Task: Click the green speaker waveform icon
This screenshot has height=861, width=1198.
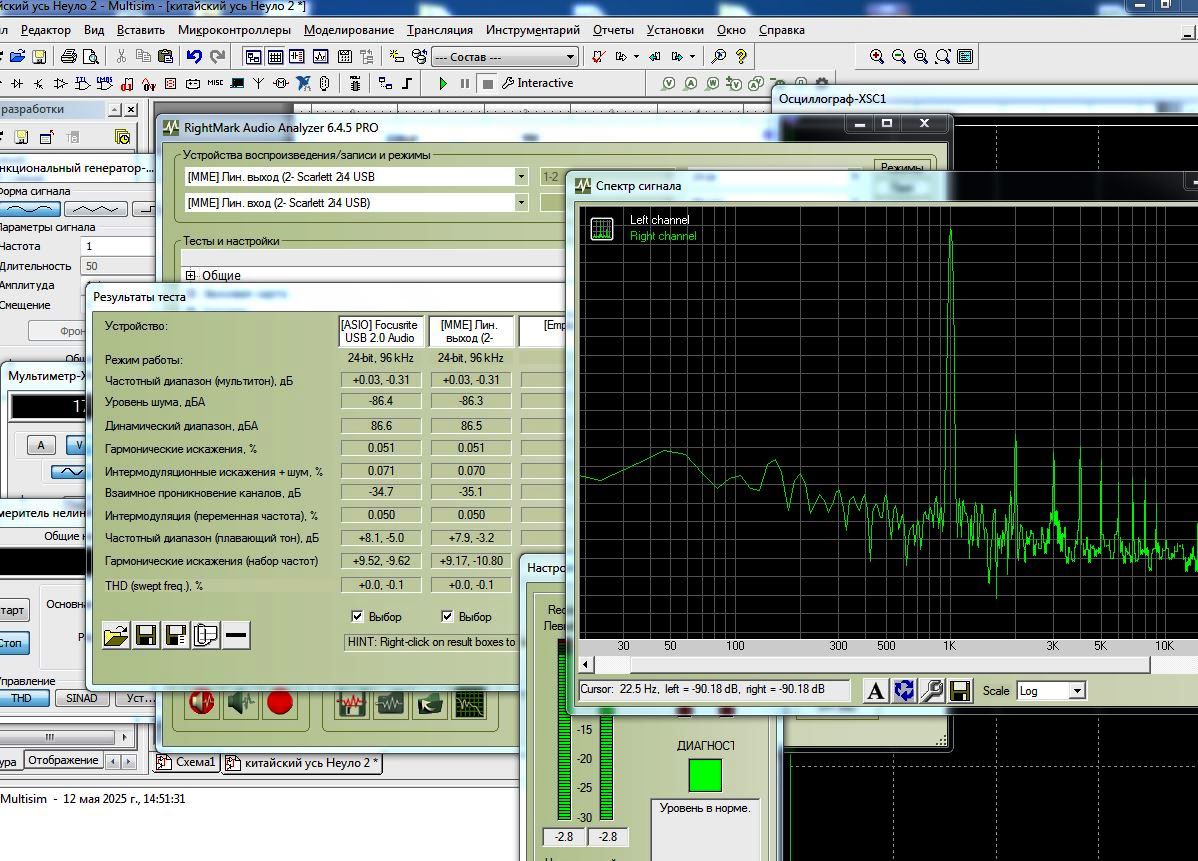Action: coord(241,702)
